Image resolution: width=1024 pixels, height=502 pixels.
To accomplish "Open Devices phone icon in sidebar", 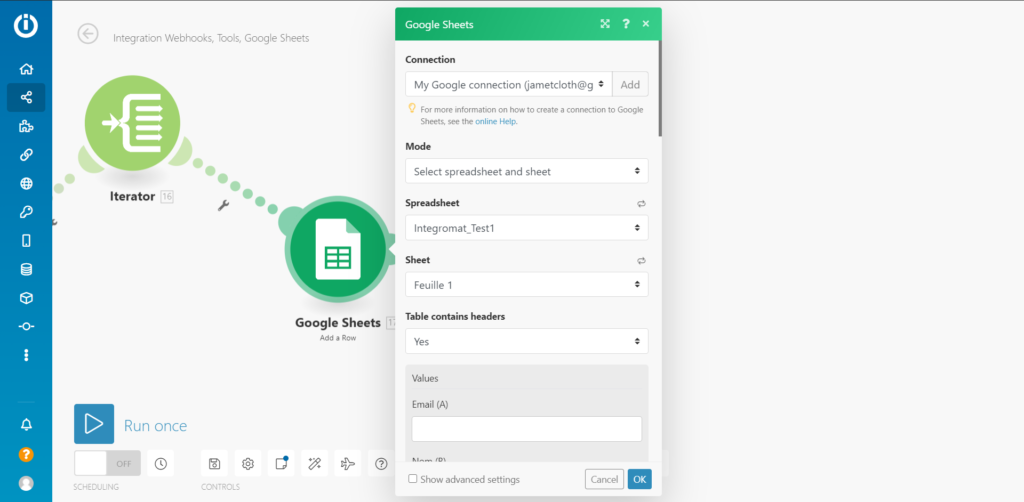I will [x=26, y=241].
